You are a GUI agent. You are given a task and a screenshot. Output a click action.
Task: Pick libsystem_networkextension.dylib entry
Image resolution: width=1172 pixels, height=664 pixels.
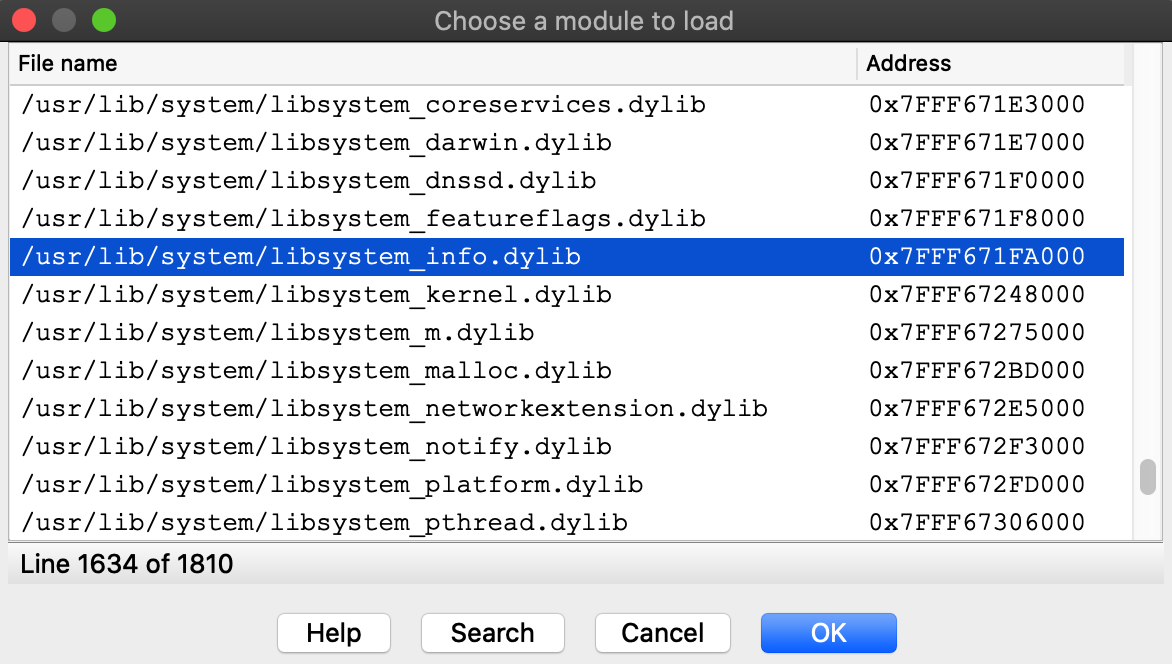[394, 409]
